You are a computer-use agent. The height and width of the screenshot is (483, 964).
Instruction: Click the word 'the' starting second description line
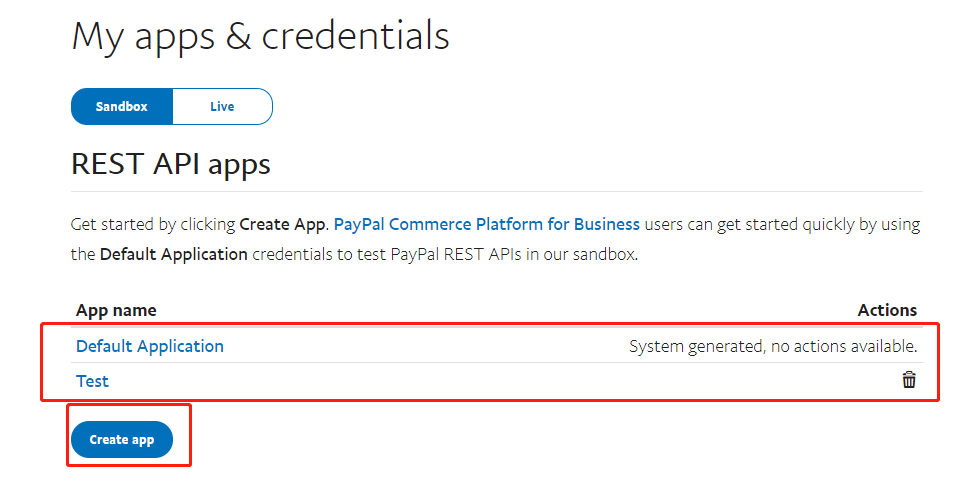pos(83,254)
